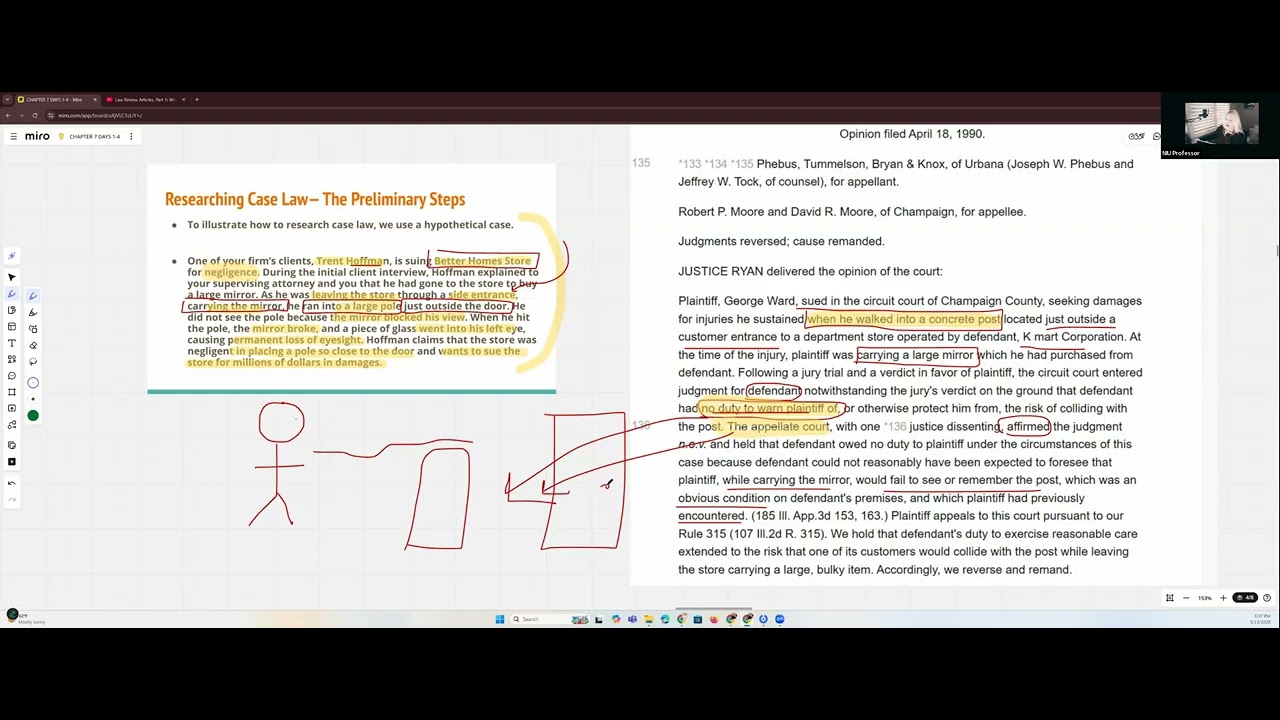Go forward in the browser
The height and width of the screenshot is (720, 1280).
tap(21, 115)
